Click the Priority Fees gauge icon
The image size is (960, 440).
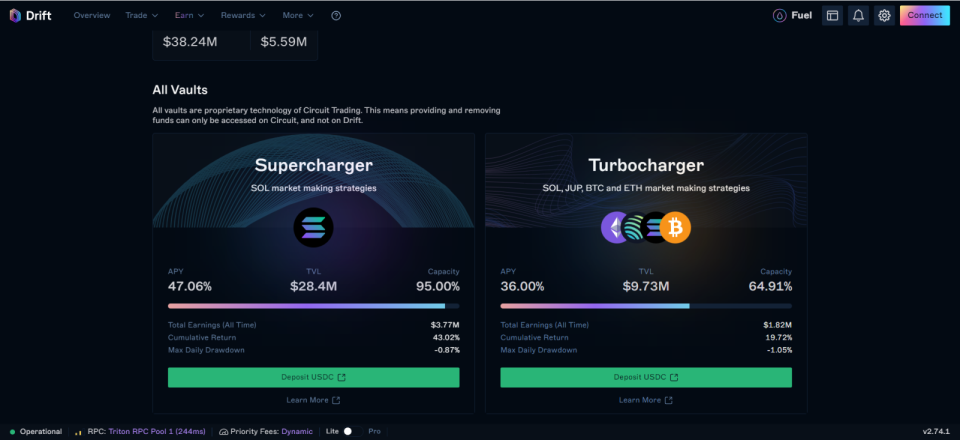223,431
